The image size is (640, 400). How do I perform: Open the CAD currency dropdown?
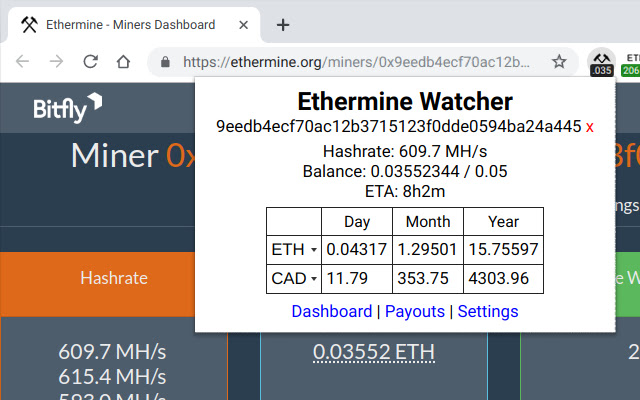[x=294, y=279]
